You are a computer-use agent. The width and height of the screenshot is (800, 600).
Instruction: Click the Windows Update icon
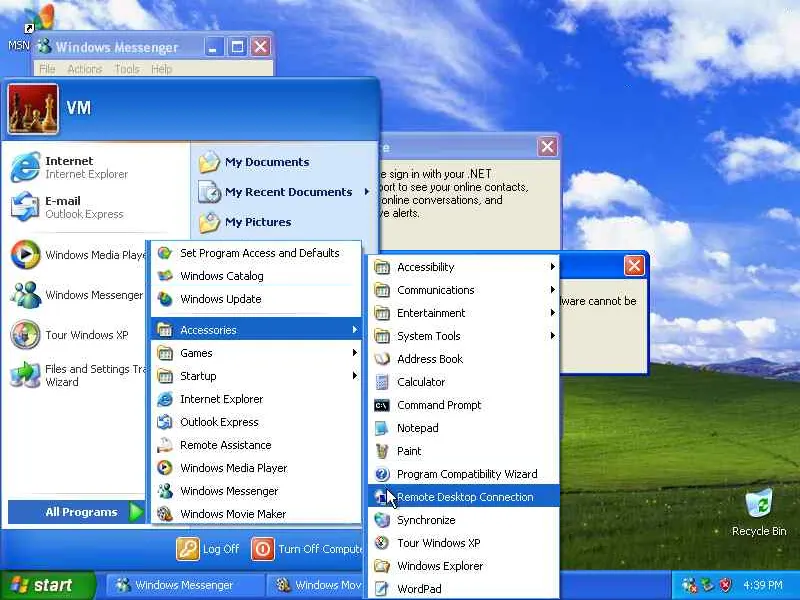coord(165,299)
